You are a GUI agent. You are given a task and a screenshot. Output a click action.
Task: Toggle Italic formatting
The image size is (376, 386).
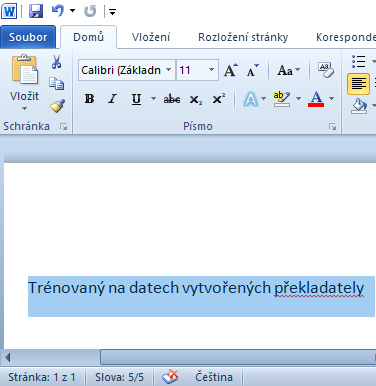pos(113,99)
